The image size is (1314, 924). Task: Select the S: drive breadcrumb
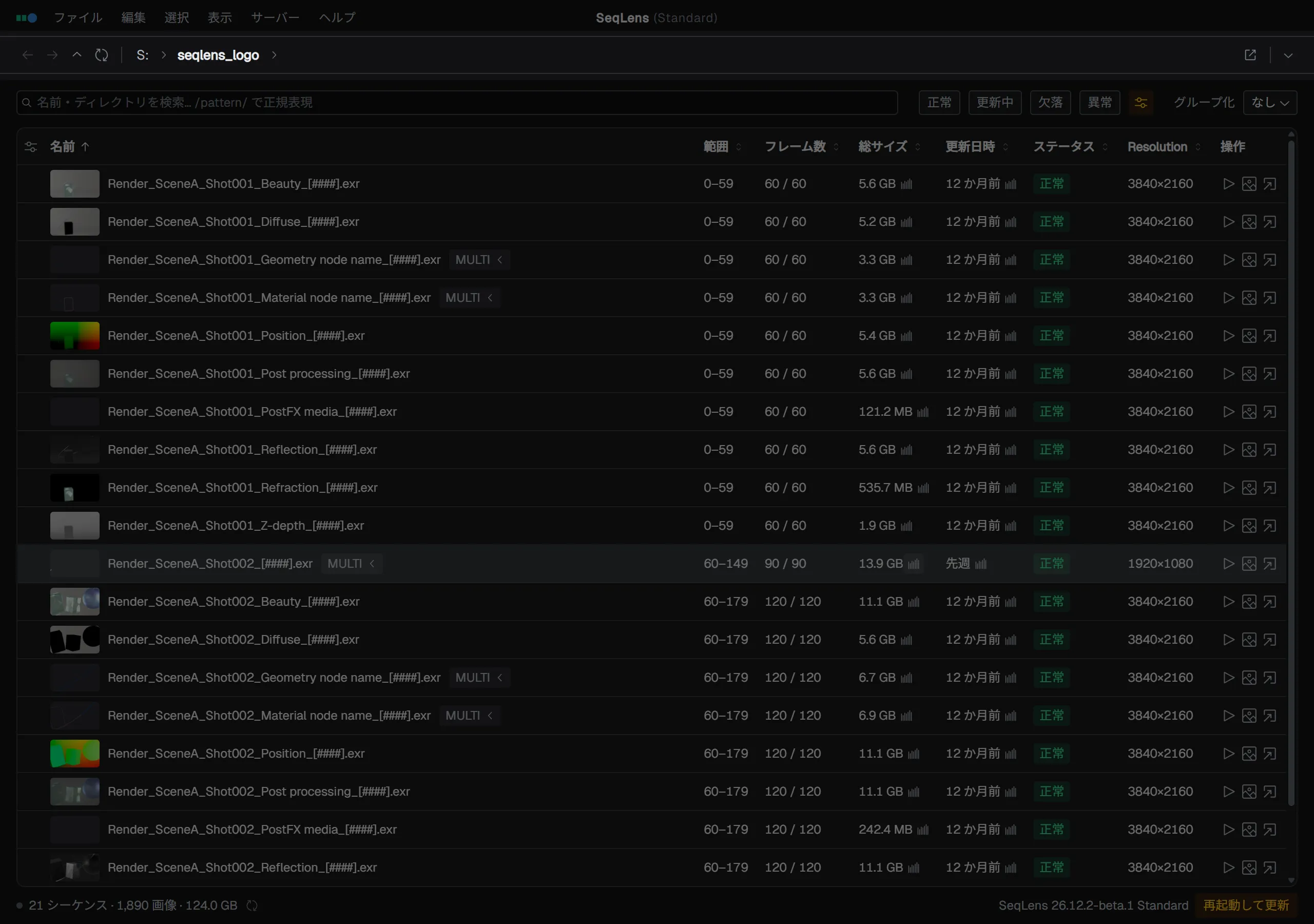click(143, 55)
